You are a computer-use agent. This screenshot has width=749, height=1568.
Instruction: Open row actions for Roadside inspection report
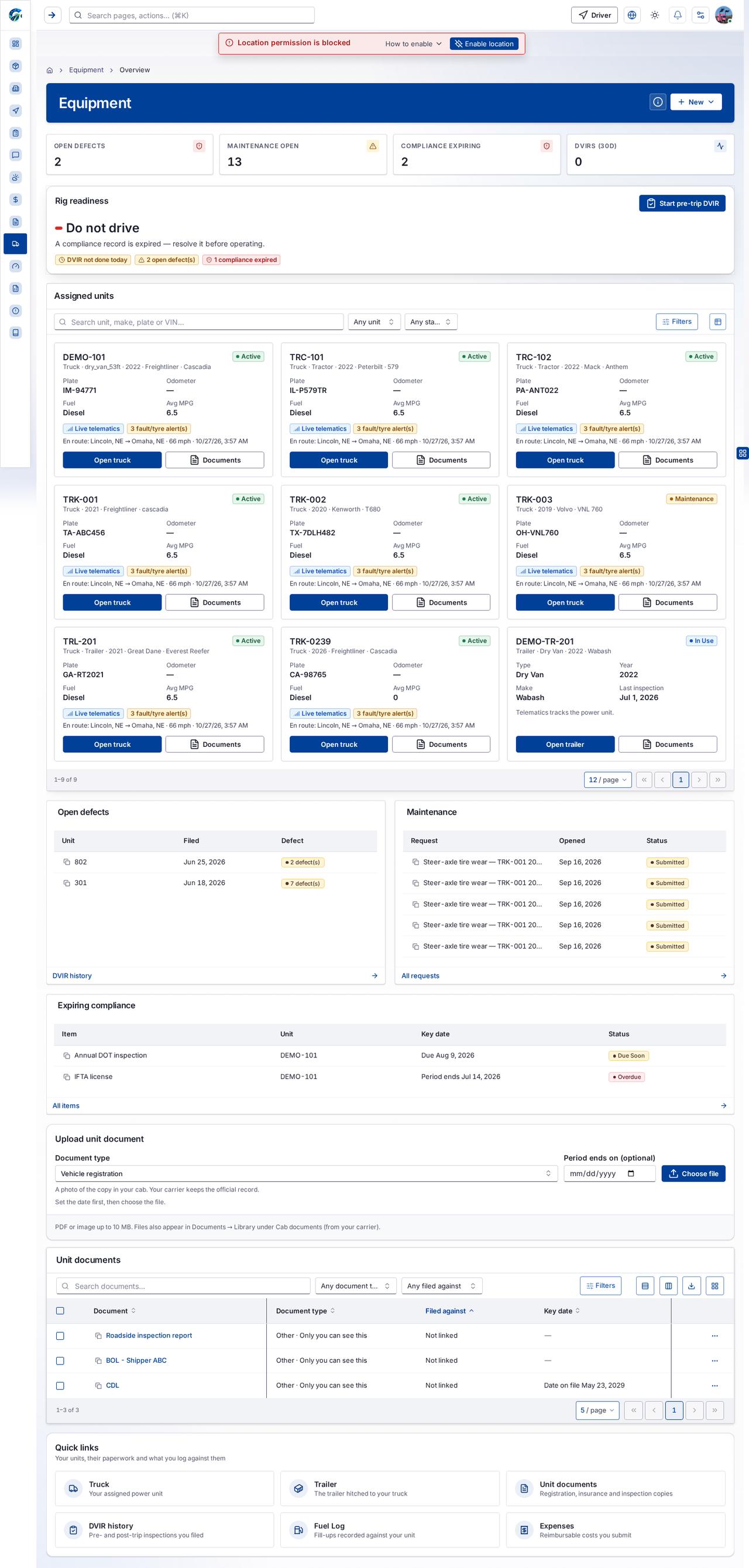click(714, 1335)
